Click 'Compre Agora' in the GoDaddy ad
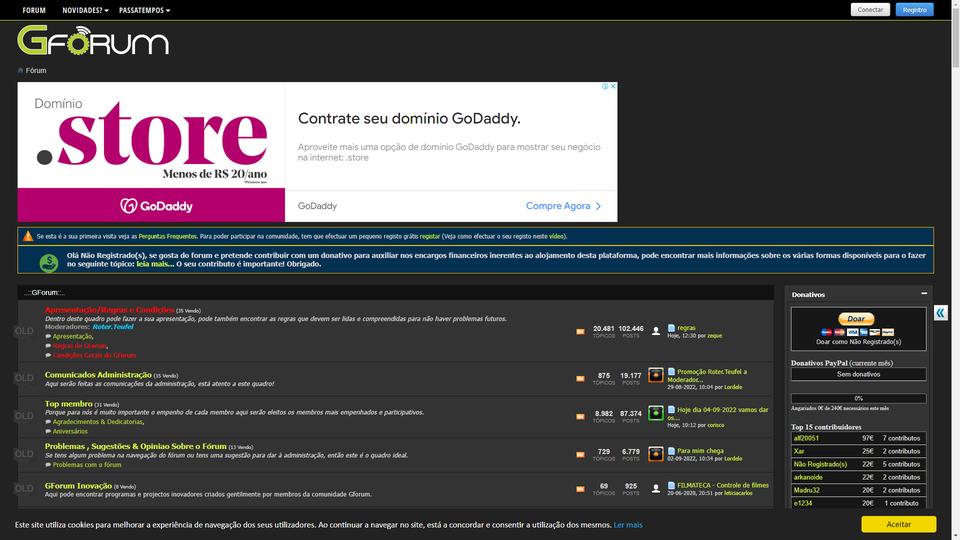The image size is (960, 540). tap(563, 206)
